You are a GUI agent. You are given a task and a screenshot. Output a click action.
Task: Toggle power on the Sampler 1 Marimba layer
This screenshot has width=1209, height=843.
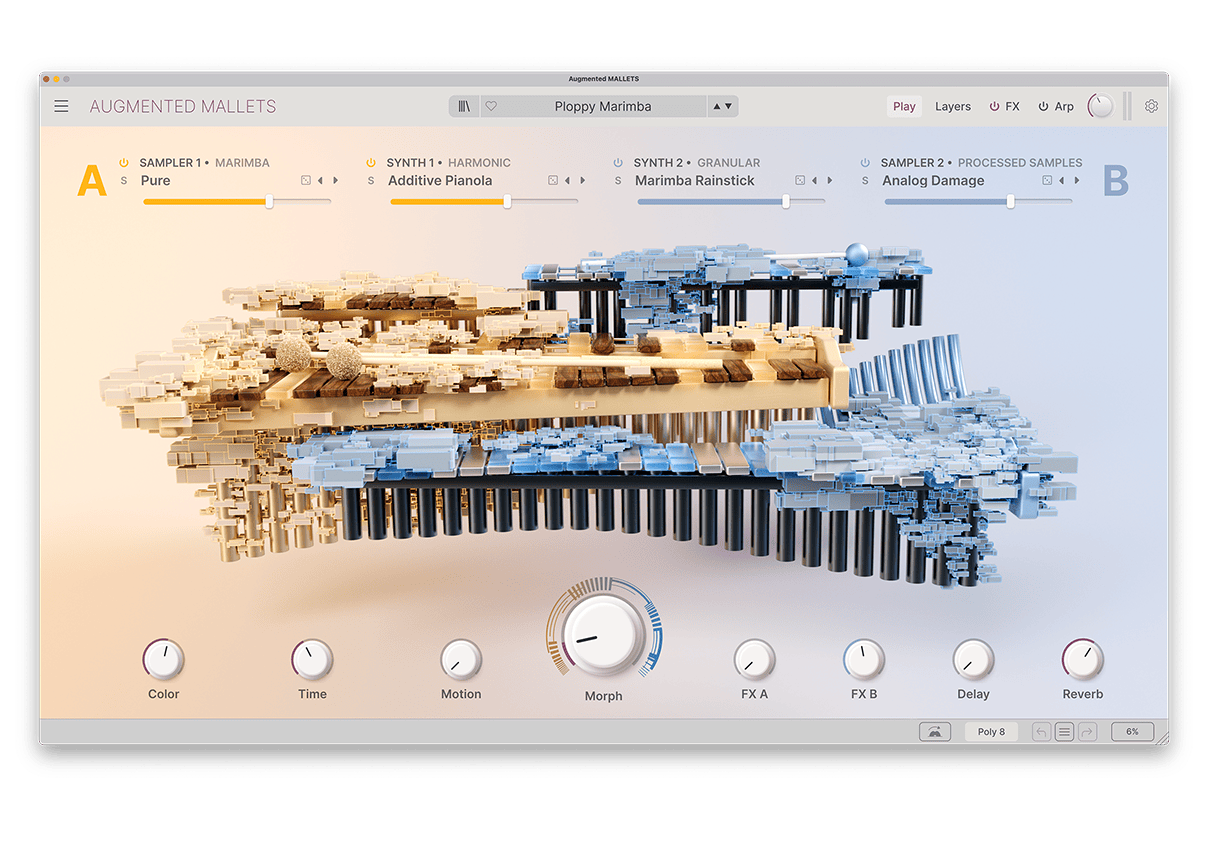pyautogui.click(x=122, y=162)
